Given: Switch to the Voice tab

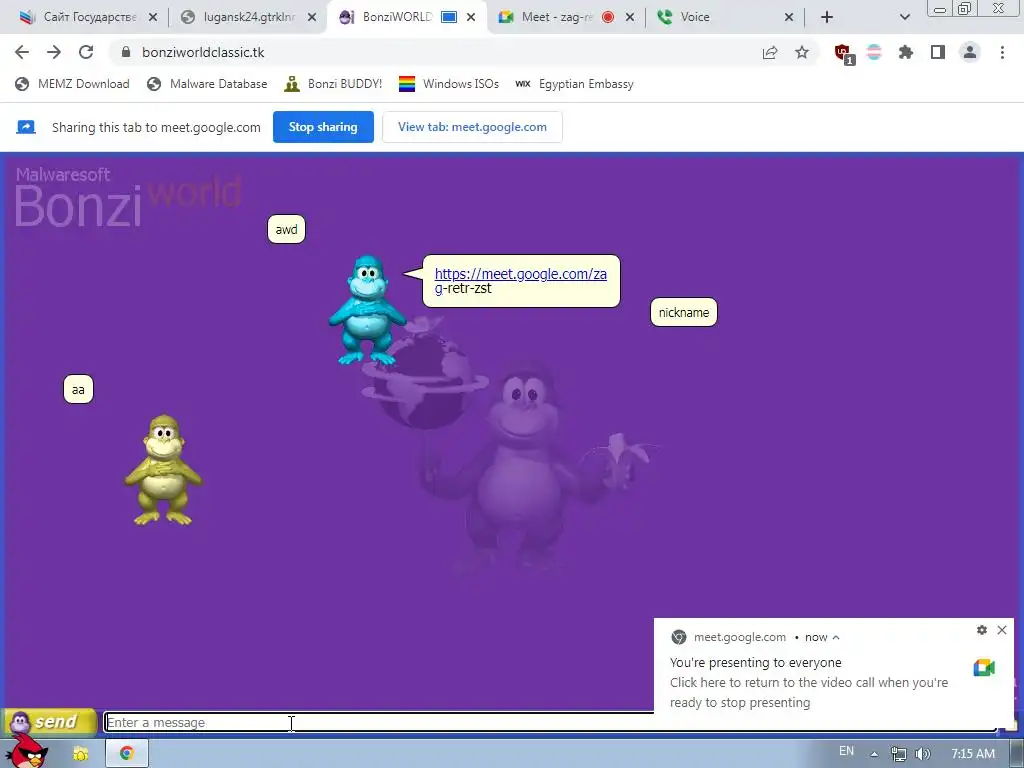Looking at the screenshot, I should (x=696, y=17).
